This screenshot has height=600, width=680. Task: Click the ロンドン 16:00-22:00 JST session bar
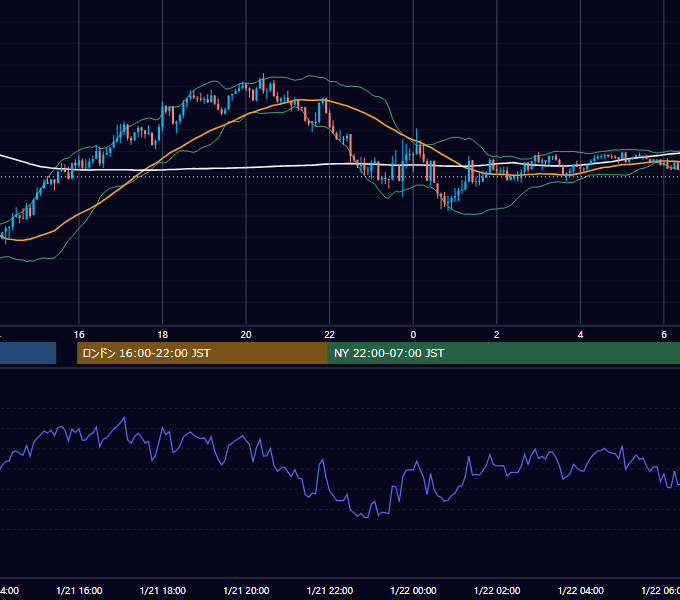pyautogui.click(x=202, y=353)
